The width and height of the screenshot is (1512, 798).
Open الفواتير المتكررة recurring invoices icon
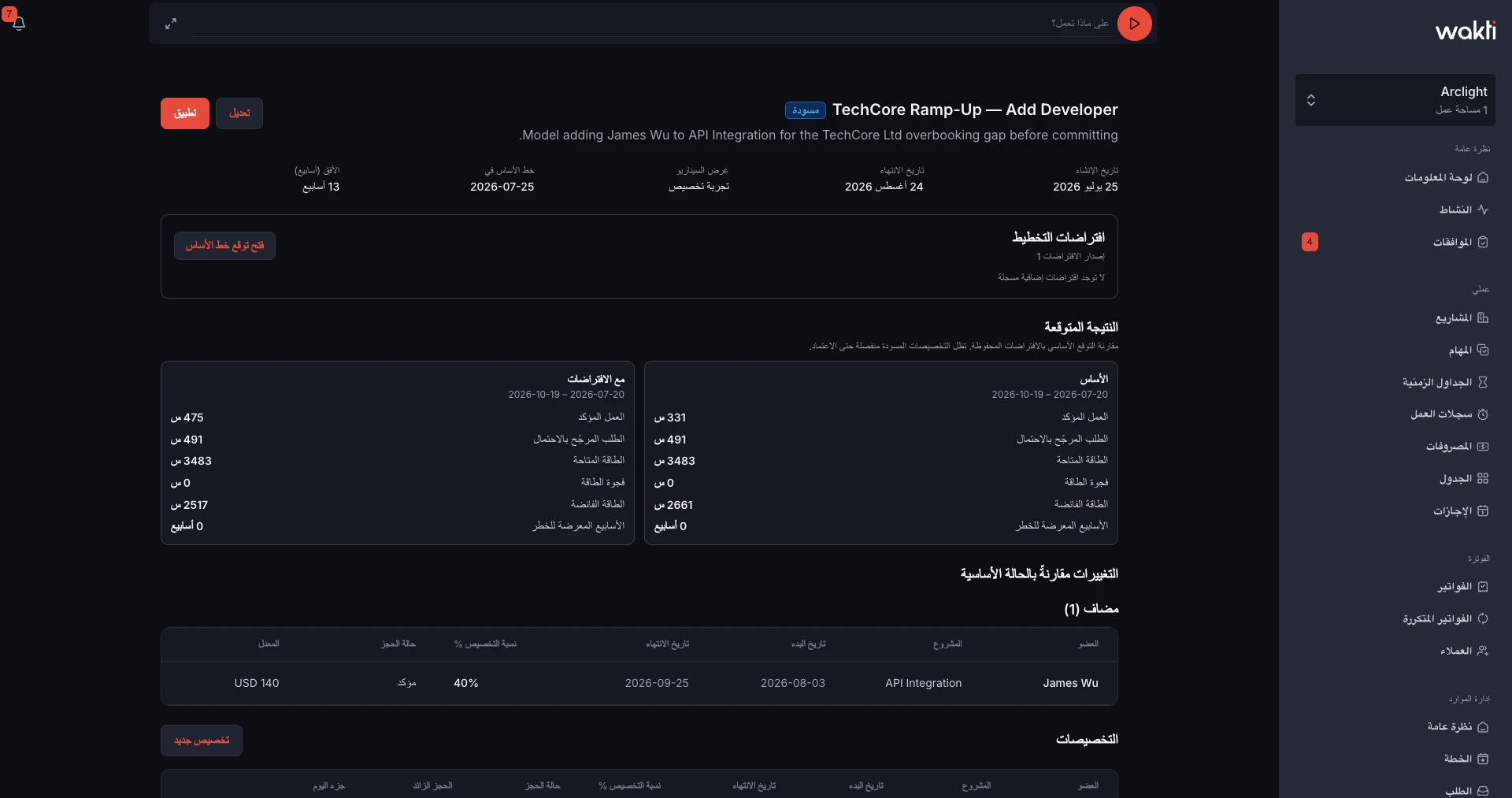(x=1483, y=618)
